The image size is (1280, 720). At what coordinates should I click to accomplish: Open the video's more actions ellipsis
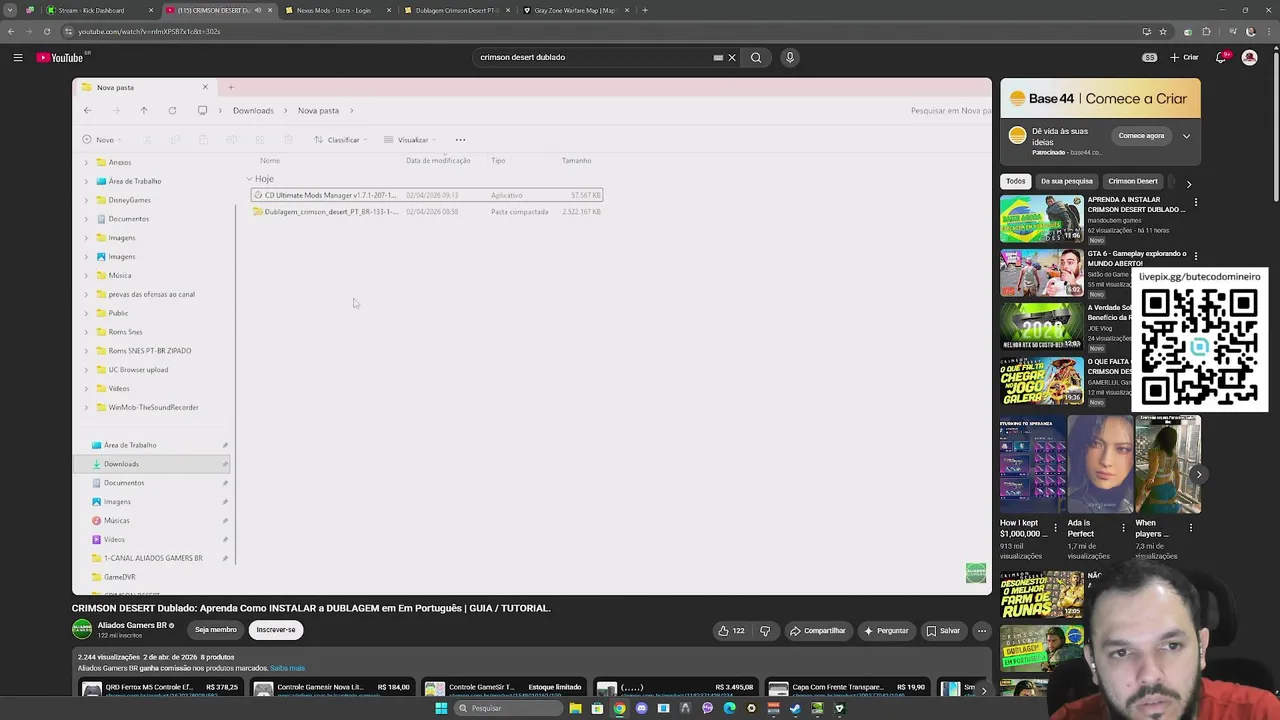pos(982,631)
